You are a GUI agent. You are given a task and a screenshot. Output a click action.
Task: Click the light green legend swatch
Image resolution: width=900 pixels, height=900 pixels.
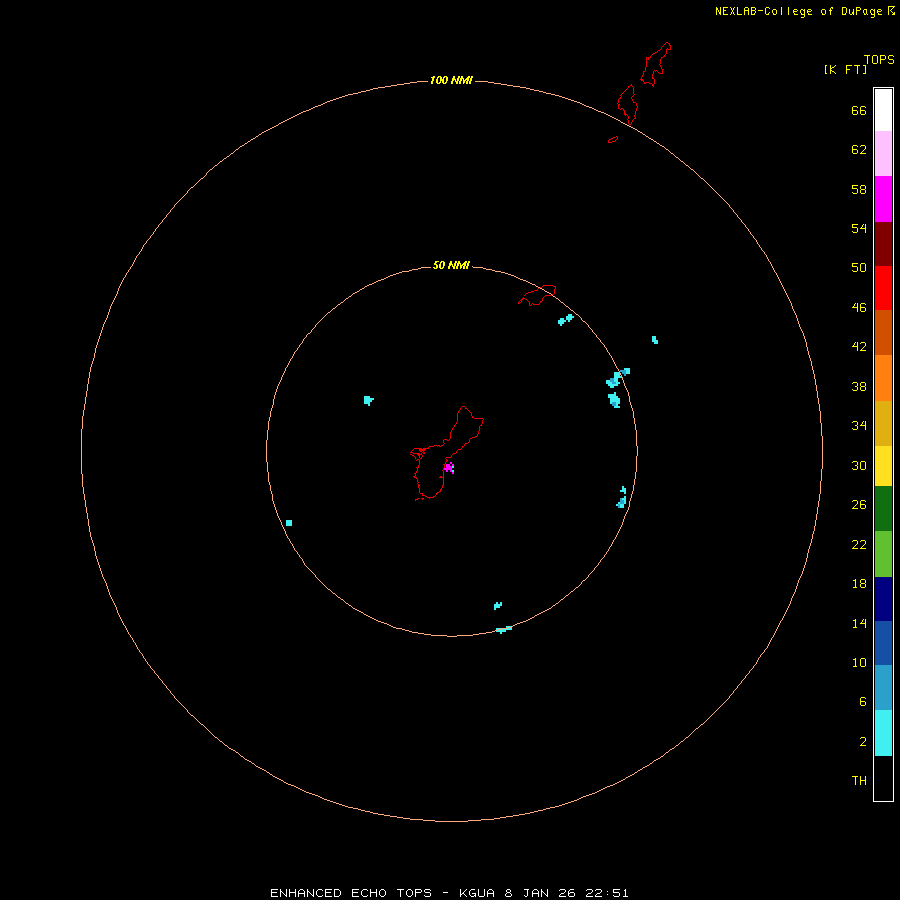883,554
